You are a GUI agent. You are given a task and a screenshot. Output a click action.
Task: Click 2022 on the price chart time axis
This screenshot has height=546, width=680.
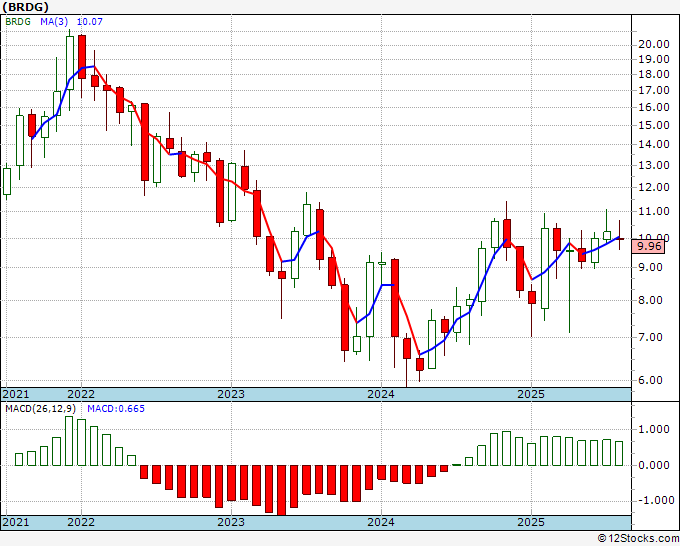81,395
